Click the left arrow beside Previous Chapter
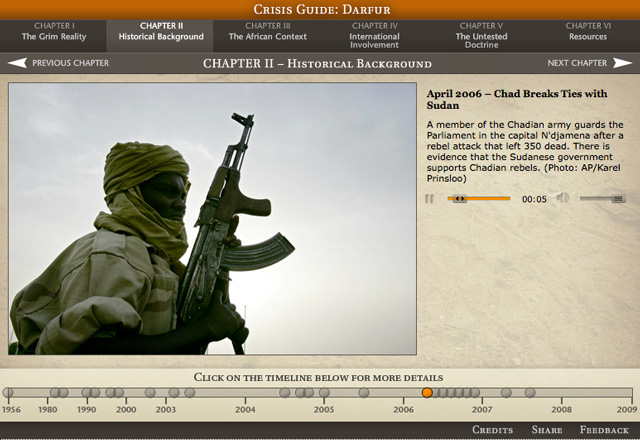This screenshot has height=441, width=640. tap(17, 64)
